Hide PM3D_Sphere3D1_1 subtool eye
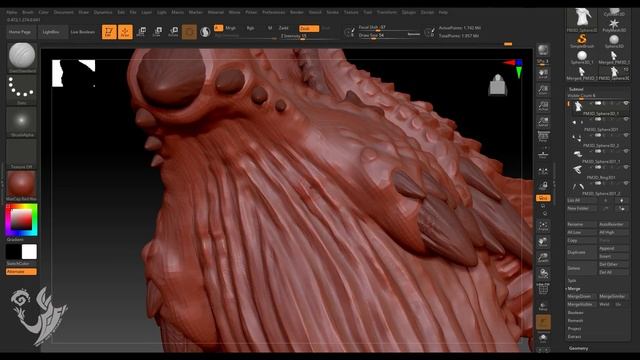 click(626, 151)
